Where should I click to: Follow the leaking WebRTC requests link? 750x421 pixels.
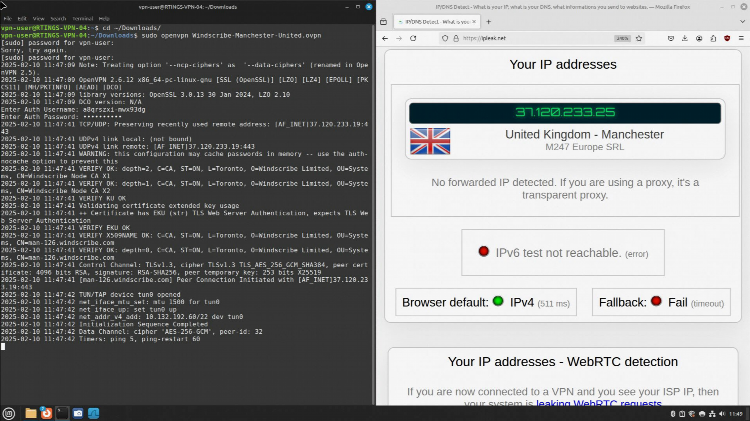click(x=598, y=404)
